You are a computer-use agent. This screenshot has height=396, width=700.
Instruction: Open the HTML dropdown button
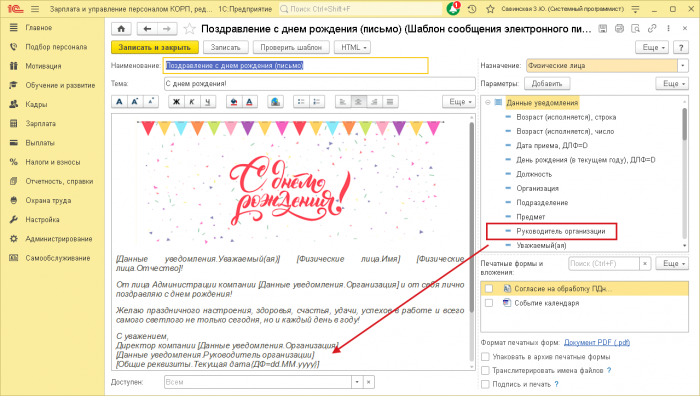coord(352,47)
